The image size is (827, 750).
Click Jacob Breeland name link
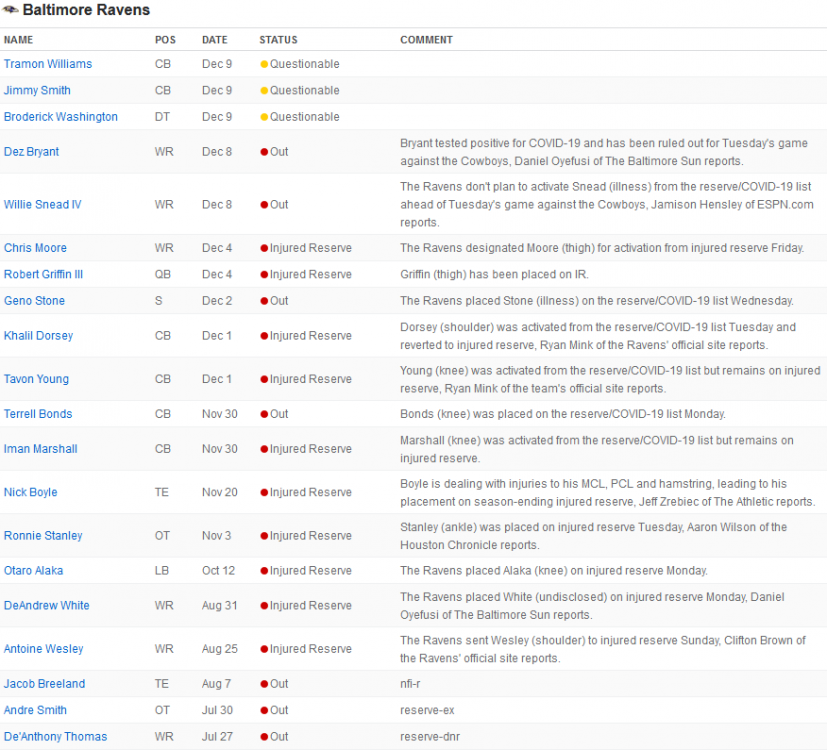pyautogui.click(x=44, y=684)
